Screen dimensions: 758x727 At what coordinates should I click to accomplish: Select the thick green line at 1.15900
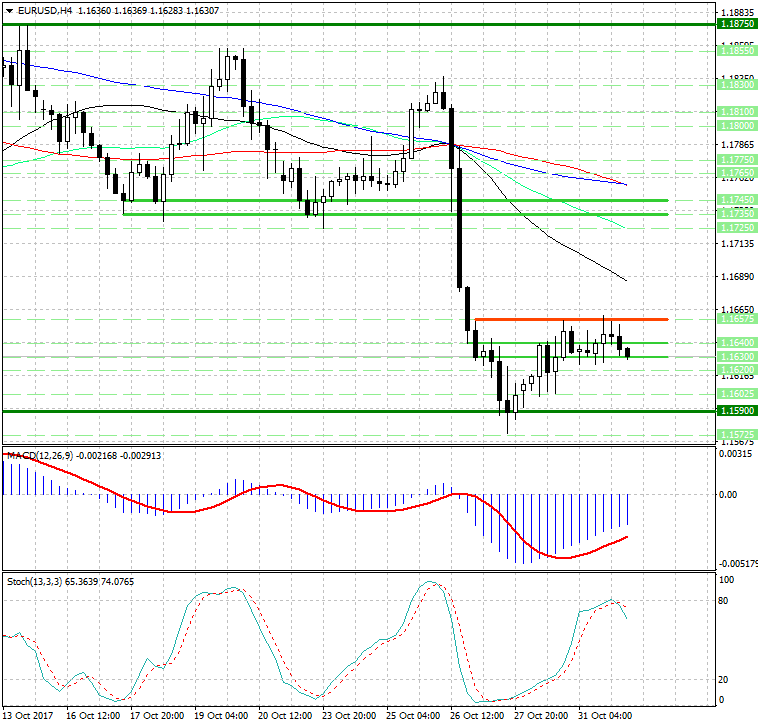click(x=300, y=411)
